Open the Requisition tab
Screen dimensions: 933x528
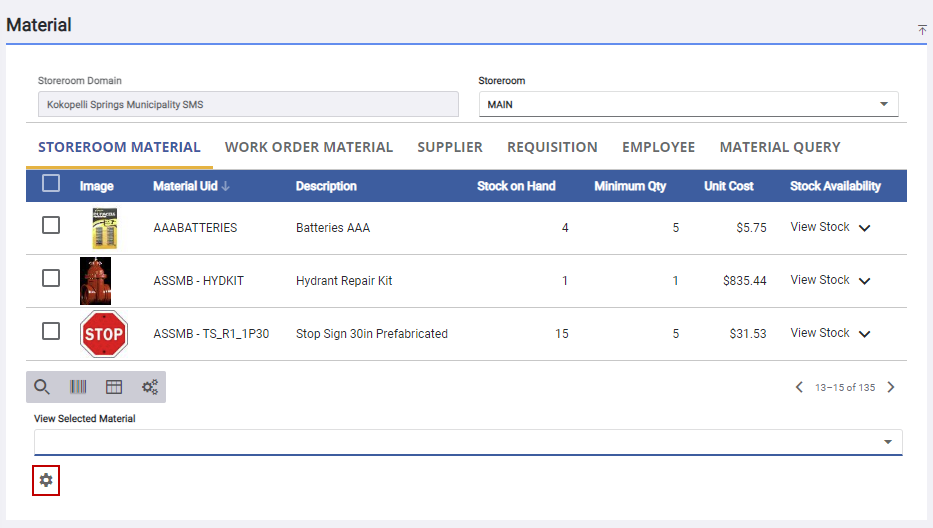[552, 147]
